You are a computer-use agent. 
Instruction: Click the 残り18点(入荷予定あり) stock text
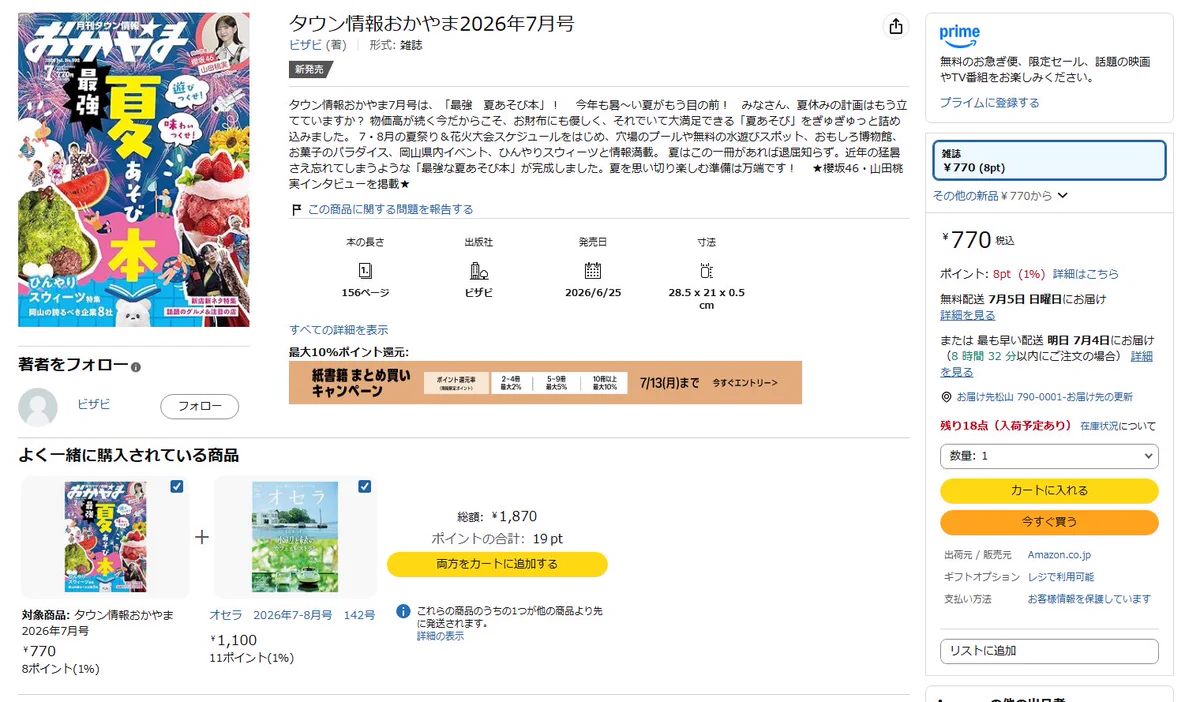coord(1006,425)
